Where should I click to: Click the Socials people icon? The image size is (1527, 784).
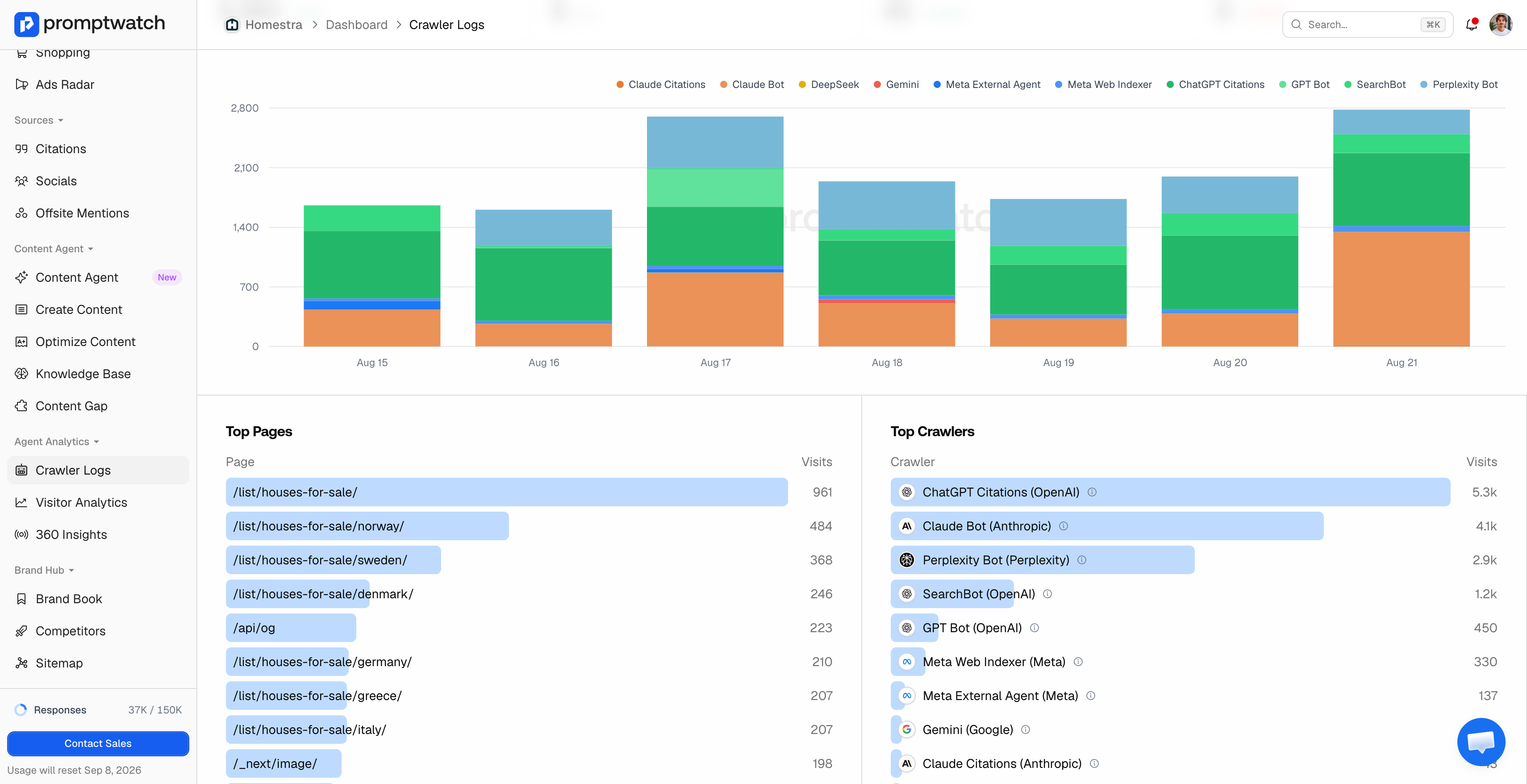22,181
